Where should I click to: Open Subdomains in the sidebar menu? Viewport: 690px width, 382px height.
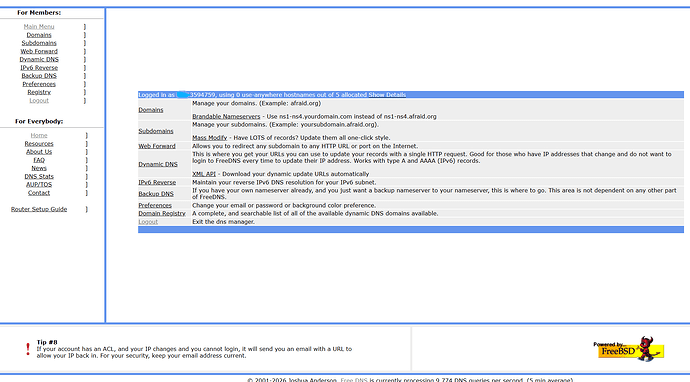(39, 43)
